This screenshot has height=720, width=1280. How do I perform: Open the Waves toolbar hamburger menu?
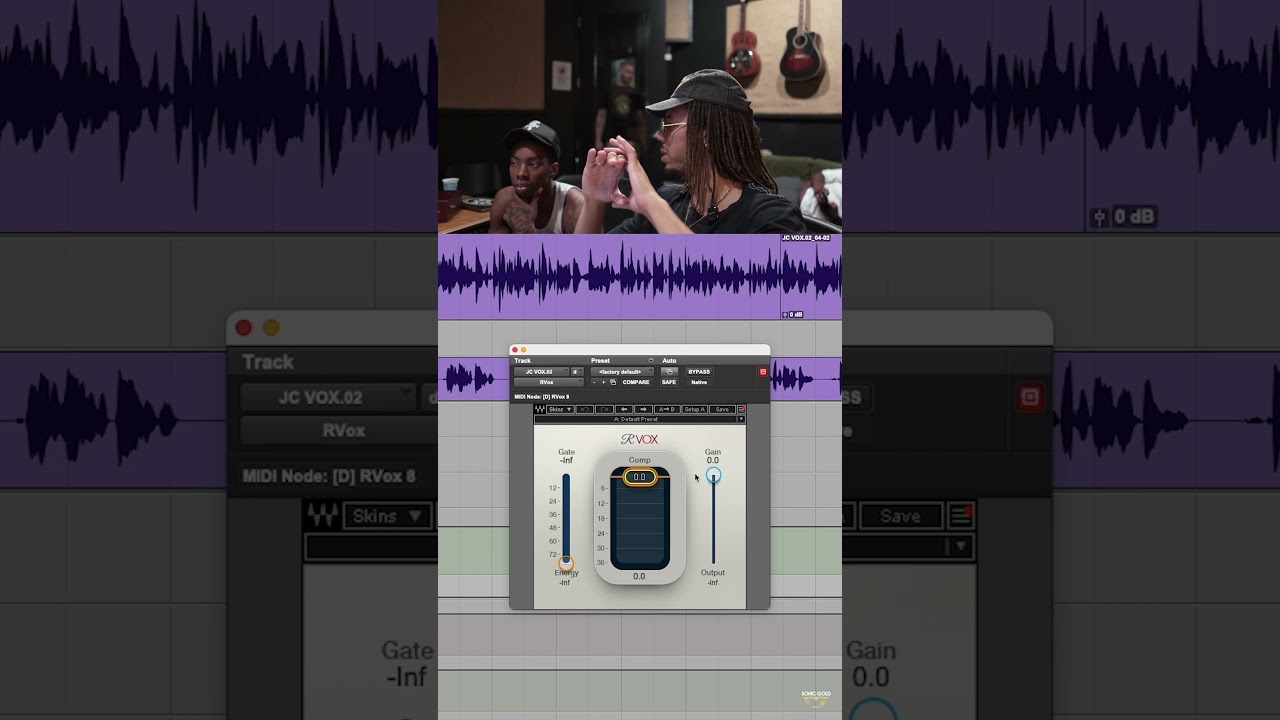click(x=741, y=409)
